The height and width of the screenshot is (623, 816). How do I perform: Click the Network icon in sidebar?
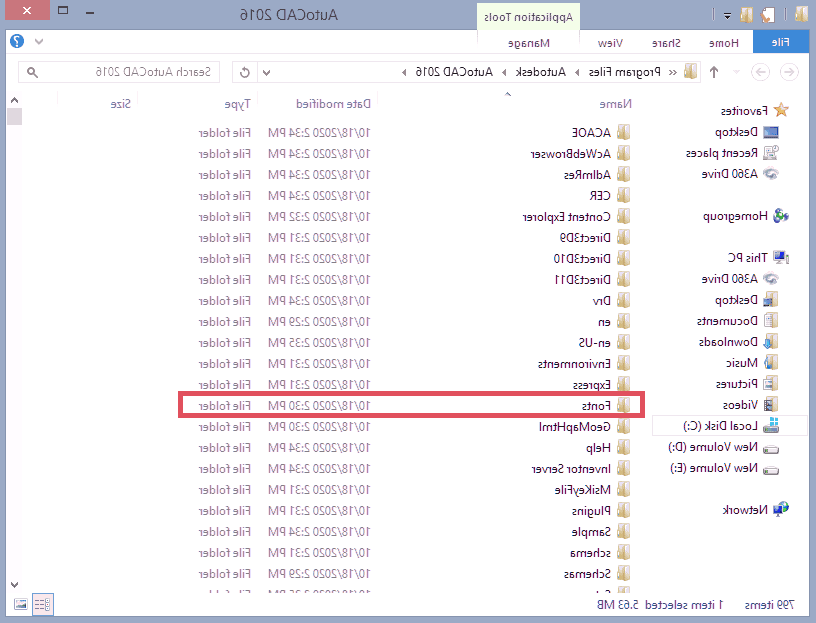point(781,509)
